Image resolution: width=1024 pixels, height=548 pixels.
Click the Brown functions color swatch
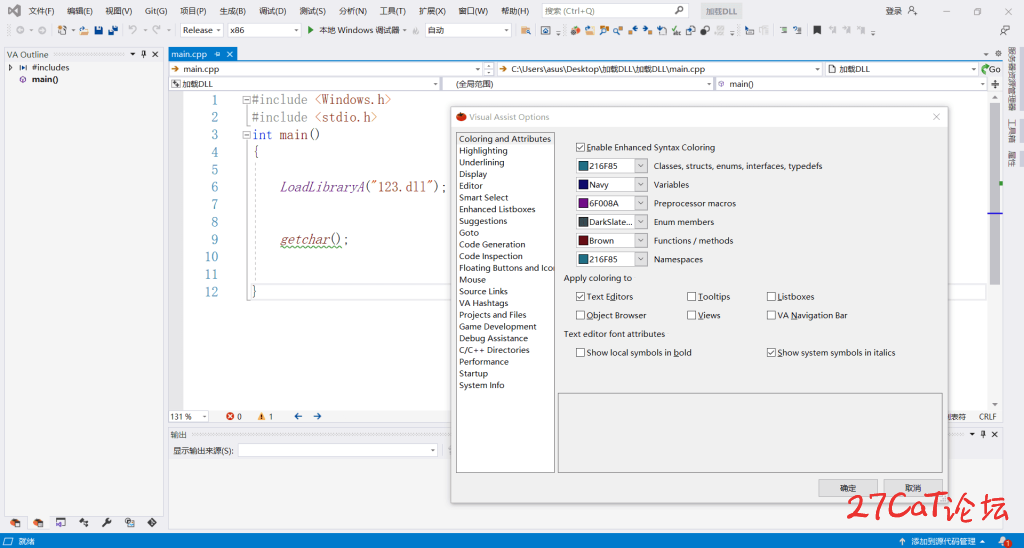point(583,241)
